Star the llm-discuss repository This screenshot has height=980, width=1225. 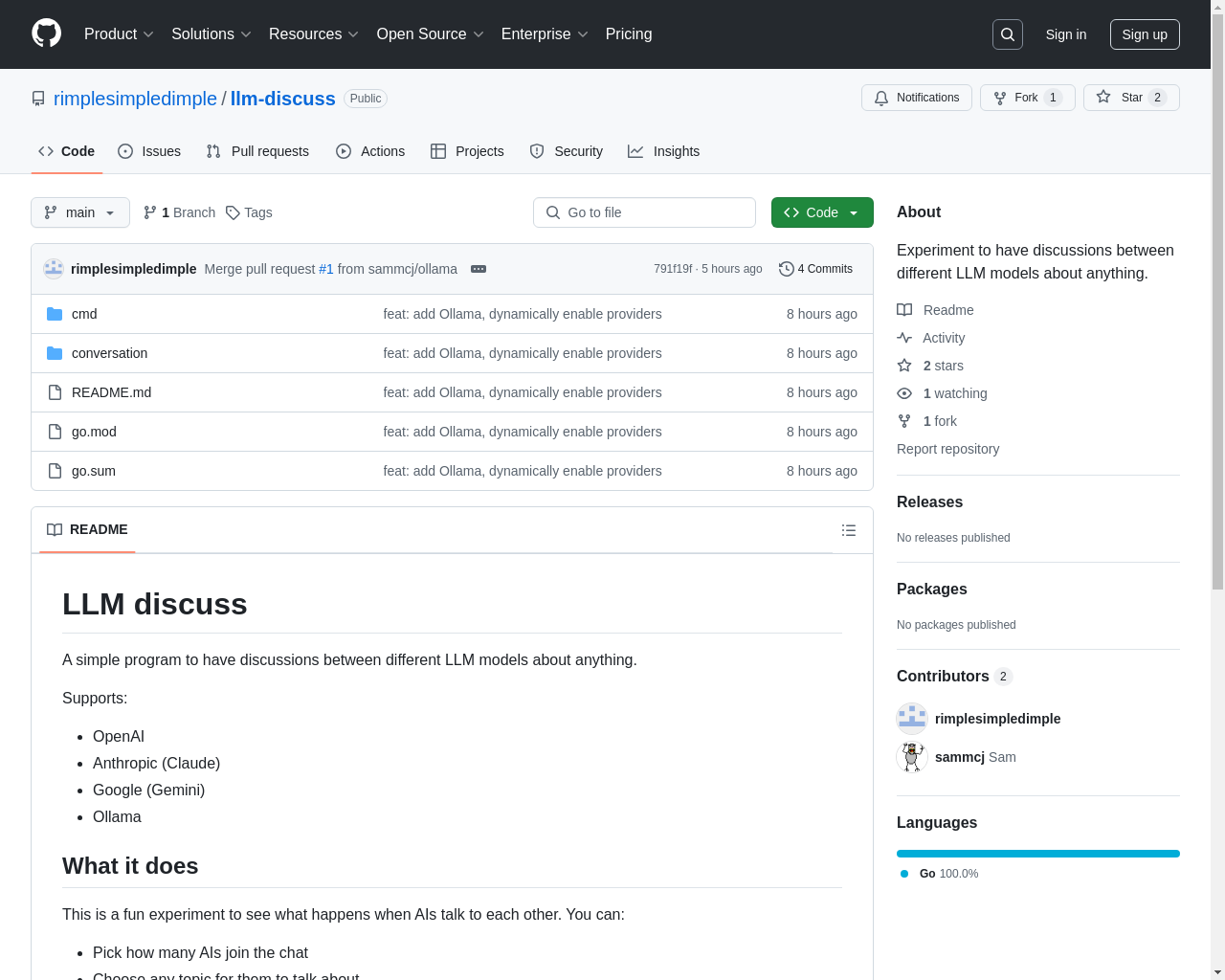click(1131, 98)
